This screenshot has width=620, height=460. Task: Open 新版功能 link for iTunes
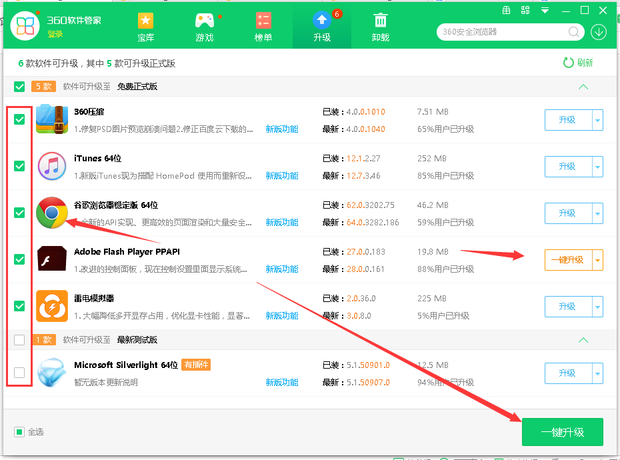click(282, 176)
